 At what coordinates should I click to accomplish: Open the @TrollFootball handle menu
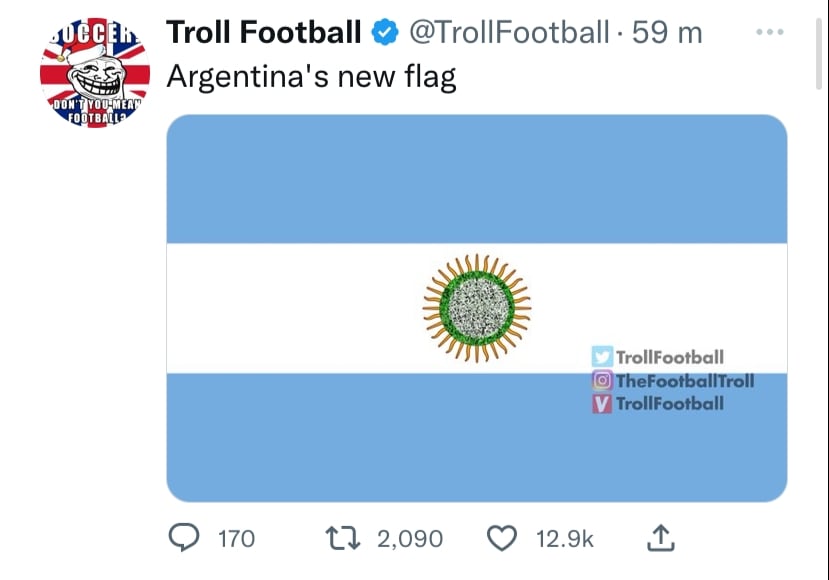pyautogui.click(x=510, y=31)
